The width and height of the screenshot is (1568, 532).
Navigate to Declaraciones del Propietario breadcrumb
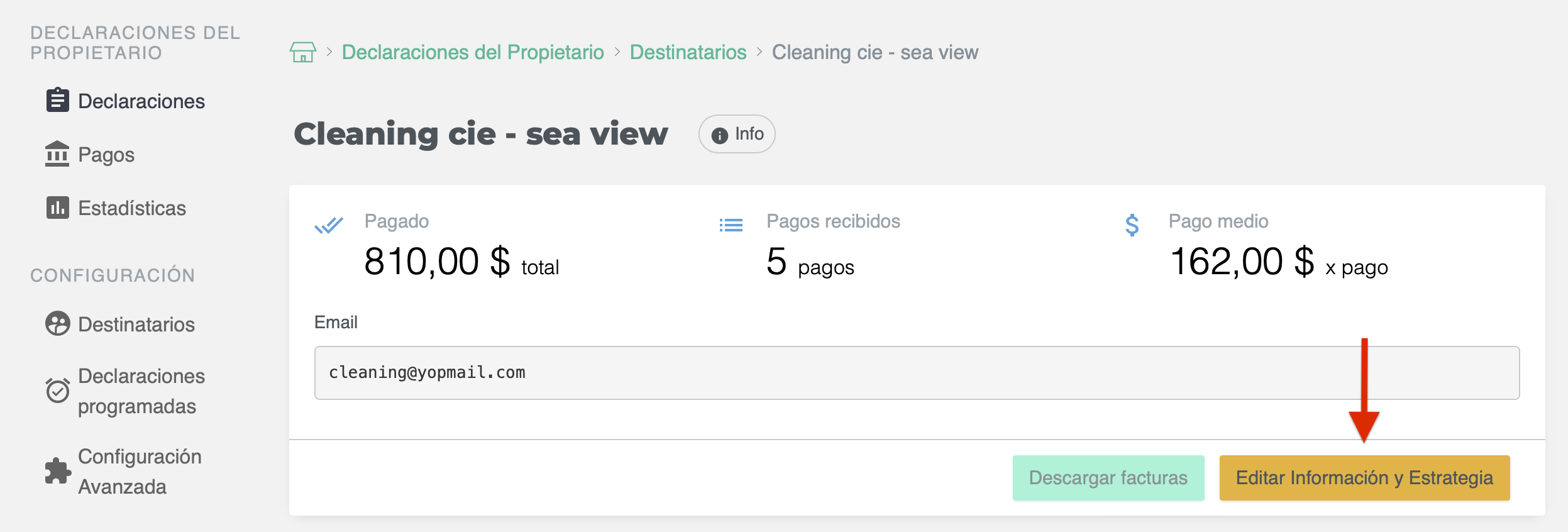click(472, 52)
